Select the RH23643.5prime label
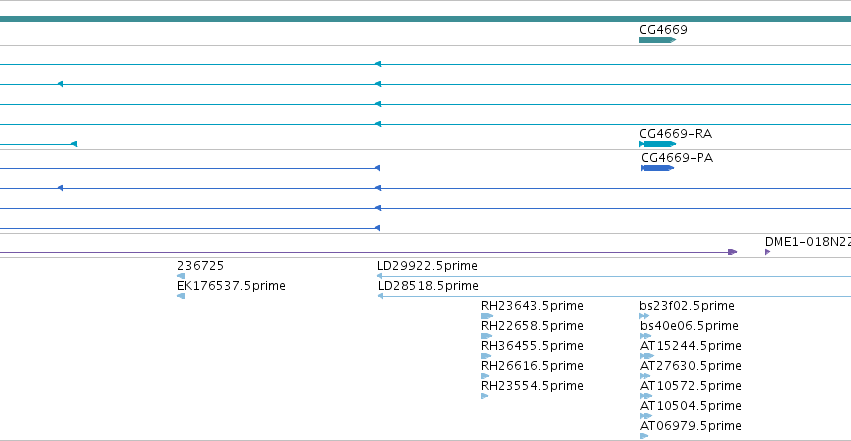This screenshot has width=851, height=441. 532,305
